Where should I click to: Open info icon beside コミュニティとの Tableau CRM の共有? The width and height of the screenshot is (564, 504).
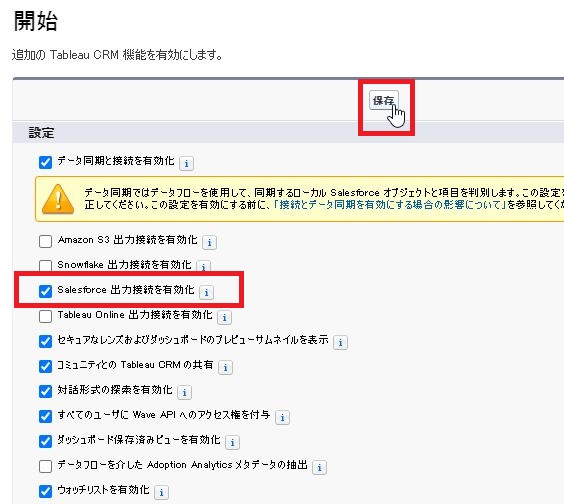[225, 368]
